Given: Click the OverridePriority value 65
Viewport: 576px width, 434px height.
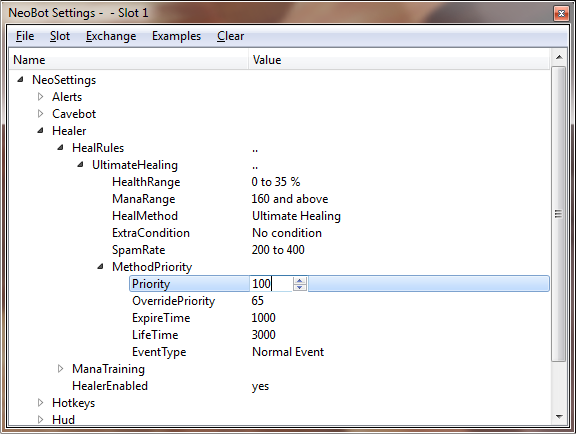Looking at the screenshot, I should click(x=258, y=301).
